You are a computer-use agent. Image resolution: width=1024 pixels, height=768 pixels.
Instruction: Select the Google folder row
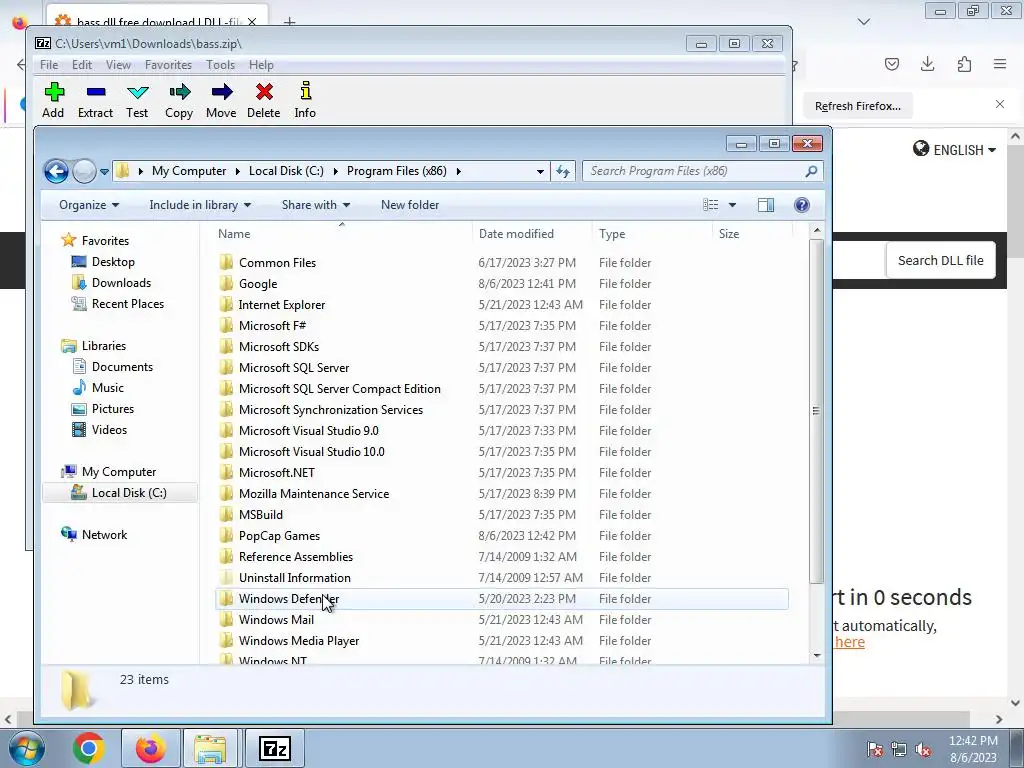502,284
